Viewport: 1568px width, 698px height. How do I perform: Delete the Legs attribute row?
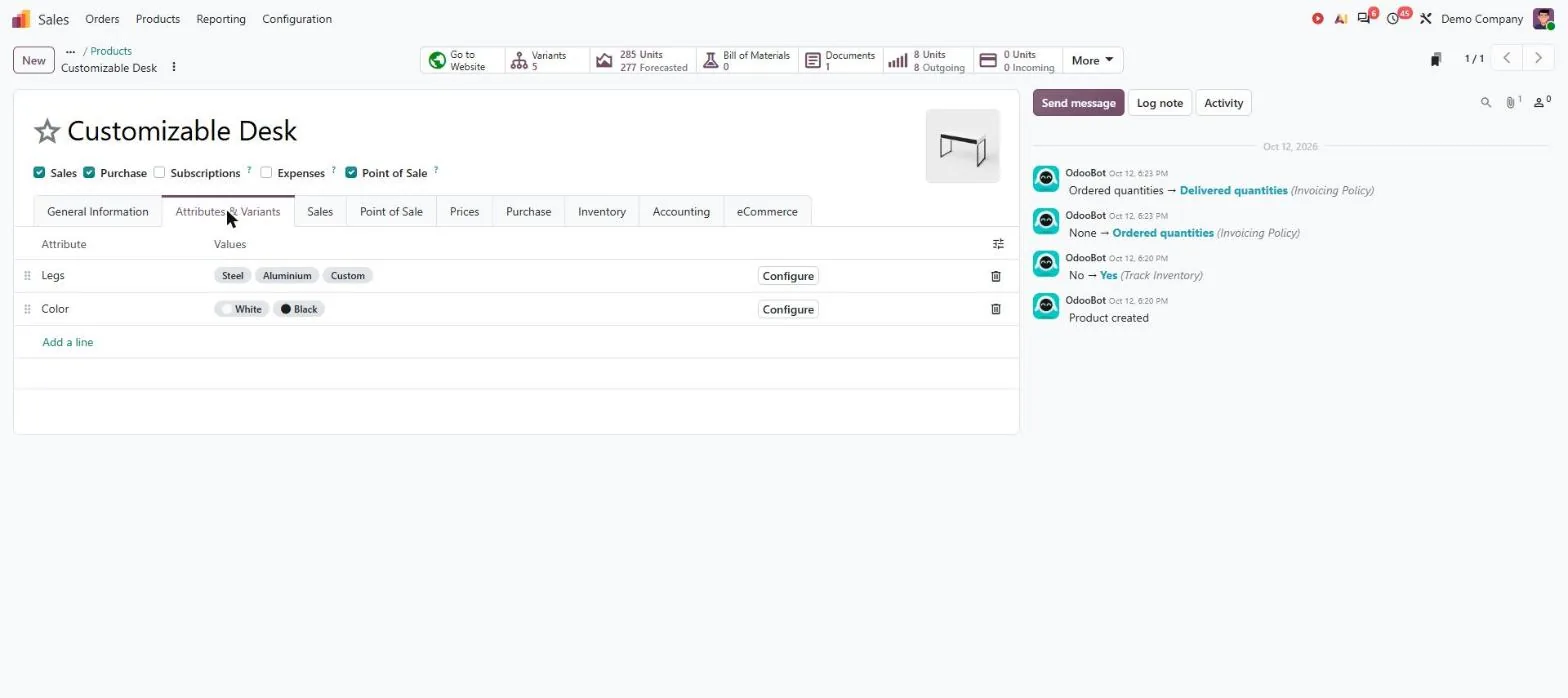pyautogui.click(x=995, y=276)
